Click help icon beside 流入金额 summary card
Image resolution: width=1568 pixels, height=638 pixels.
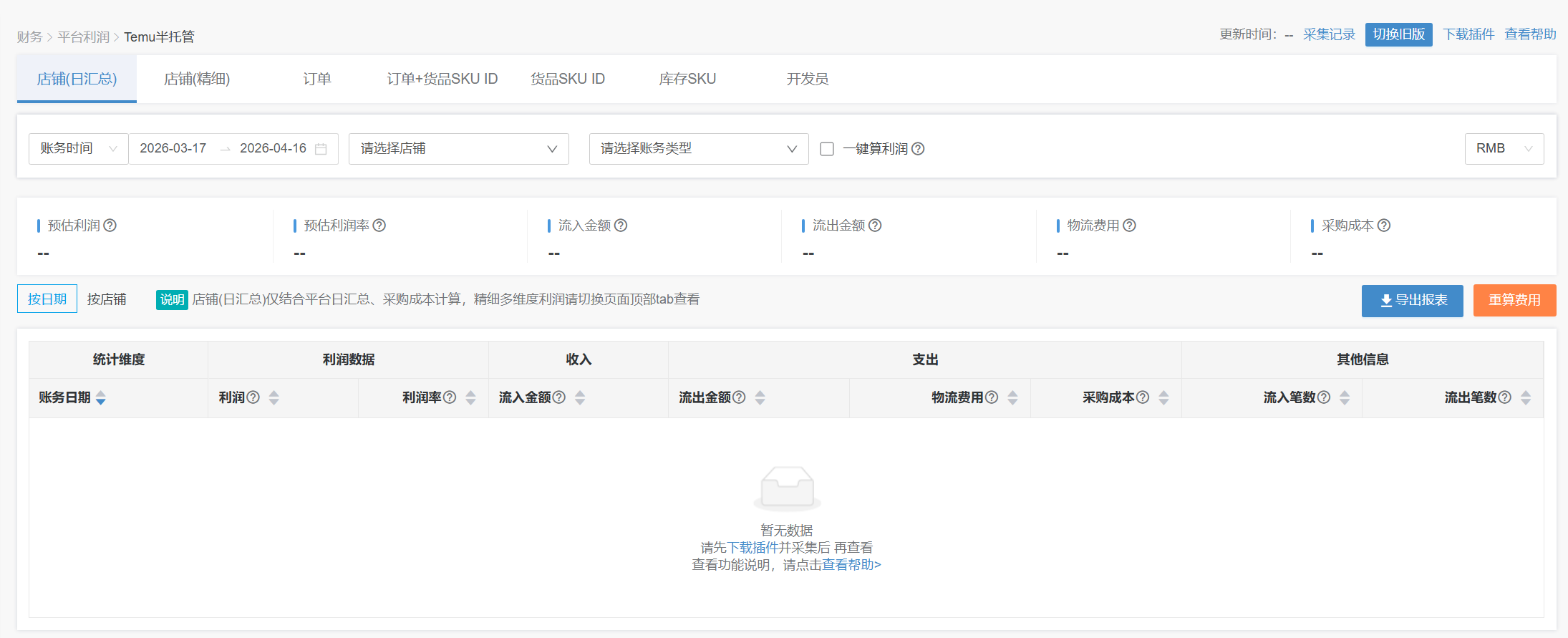coord(621,226)
